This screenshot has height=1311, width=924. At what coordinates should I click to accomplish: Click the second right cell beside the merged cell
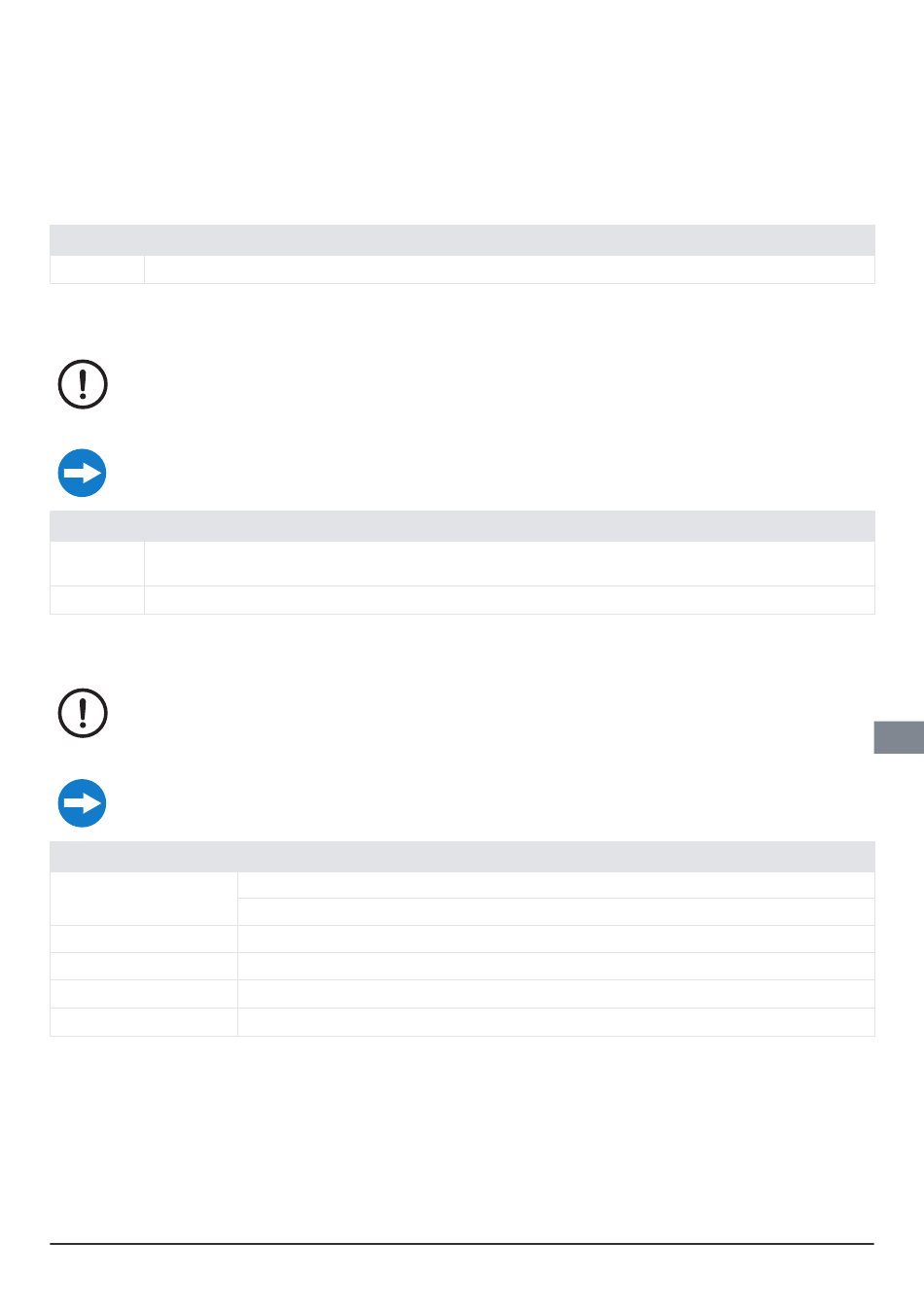pos(556,912)
